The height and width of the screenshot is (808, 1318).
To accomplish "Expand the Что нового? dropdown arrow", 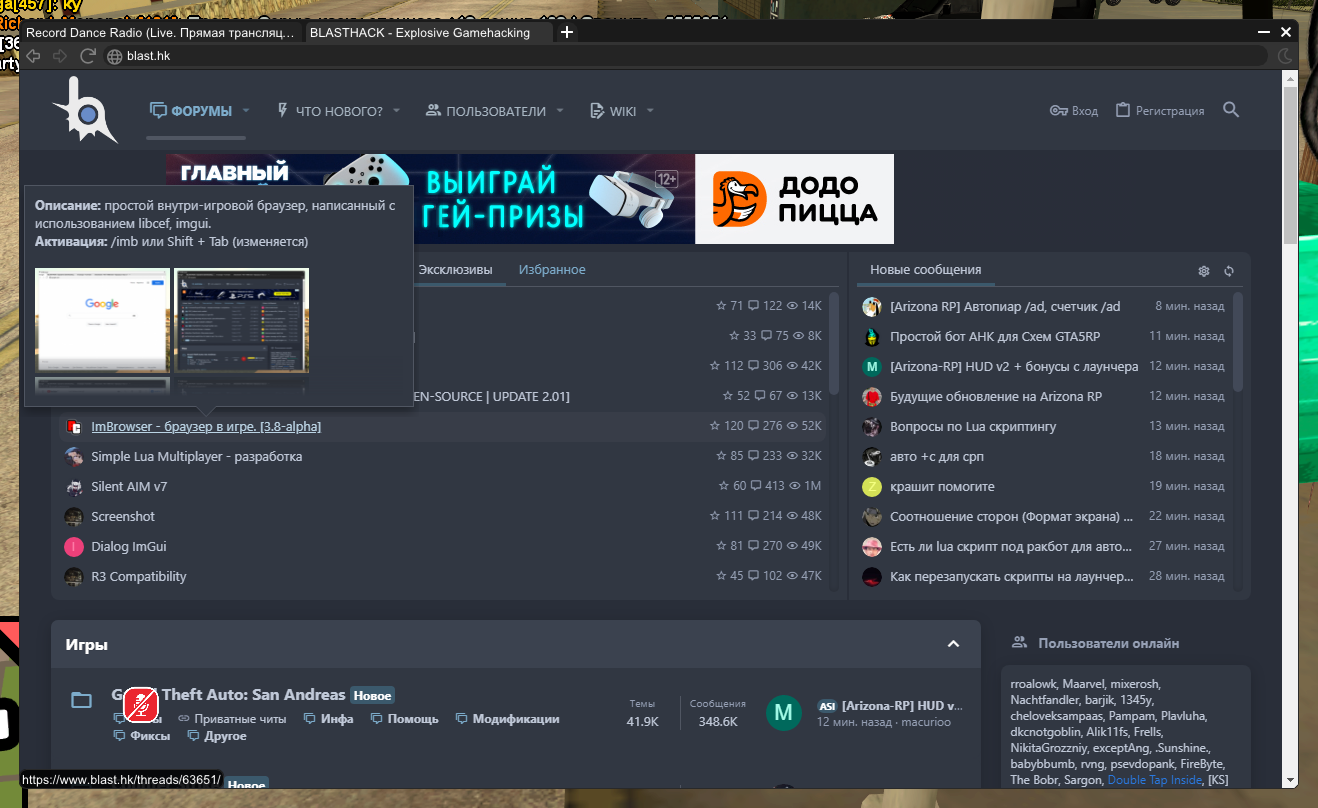I will pyautogui.click(x=396, y=111).
